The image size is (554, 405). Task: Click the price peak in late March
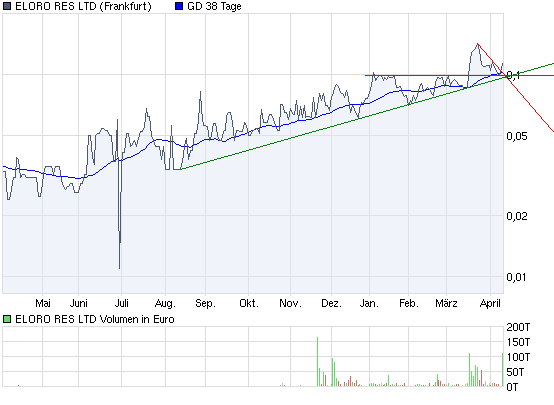click(x=477, y=45)
